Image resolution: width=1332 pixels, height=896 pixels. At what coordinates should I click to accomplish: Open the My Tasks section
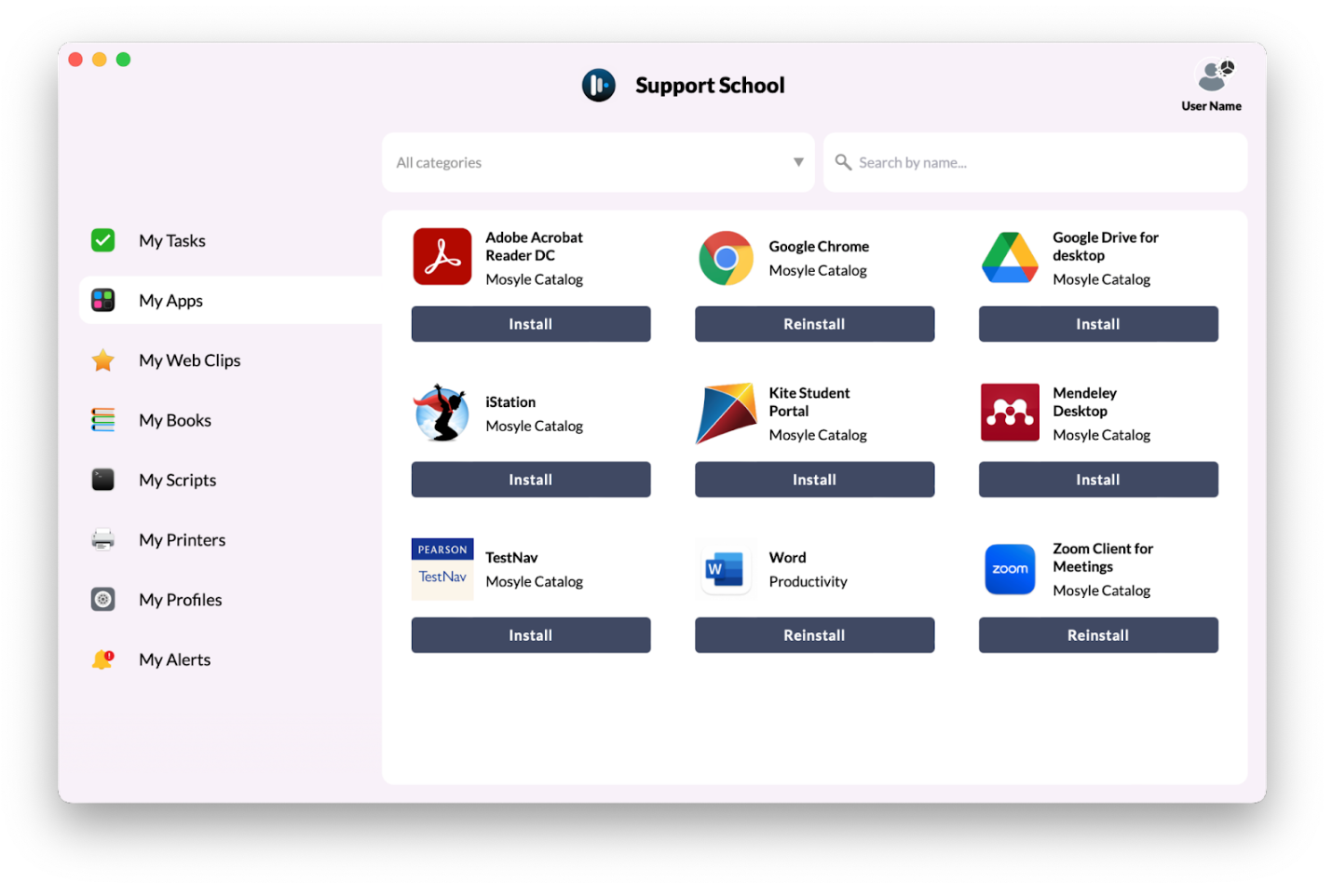pyautogui.click(x=172, y=240)
